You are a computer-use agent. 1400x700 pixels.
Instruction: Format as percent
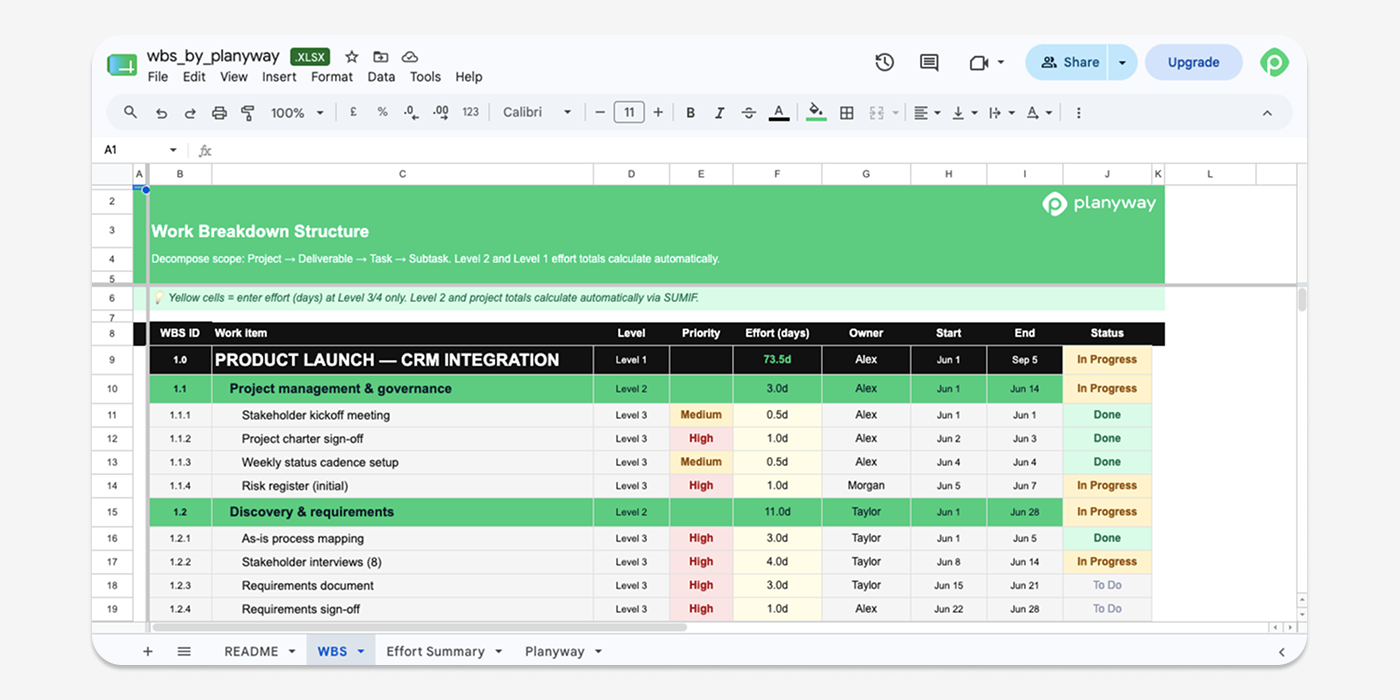coord(382,113)
